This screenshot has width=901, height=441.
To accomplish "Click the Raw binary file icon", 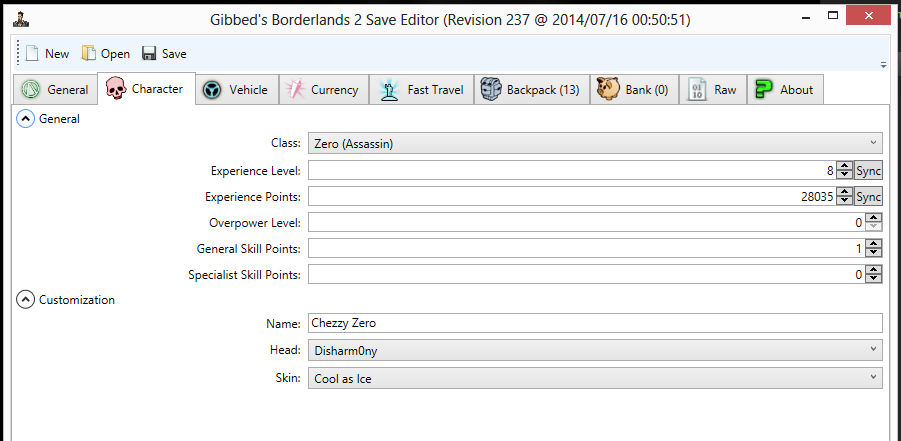I will coord(696,90).
